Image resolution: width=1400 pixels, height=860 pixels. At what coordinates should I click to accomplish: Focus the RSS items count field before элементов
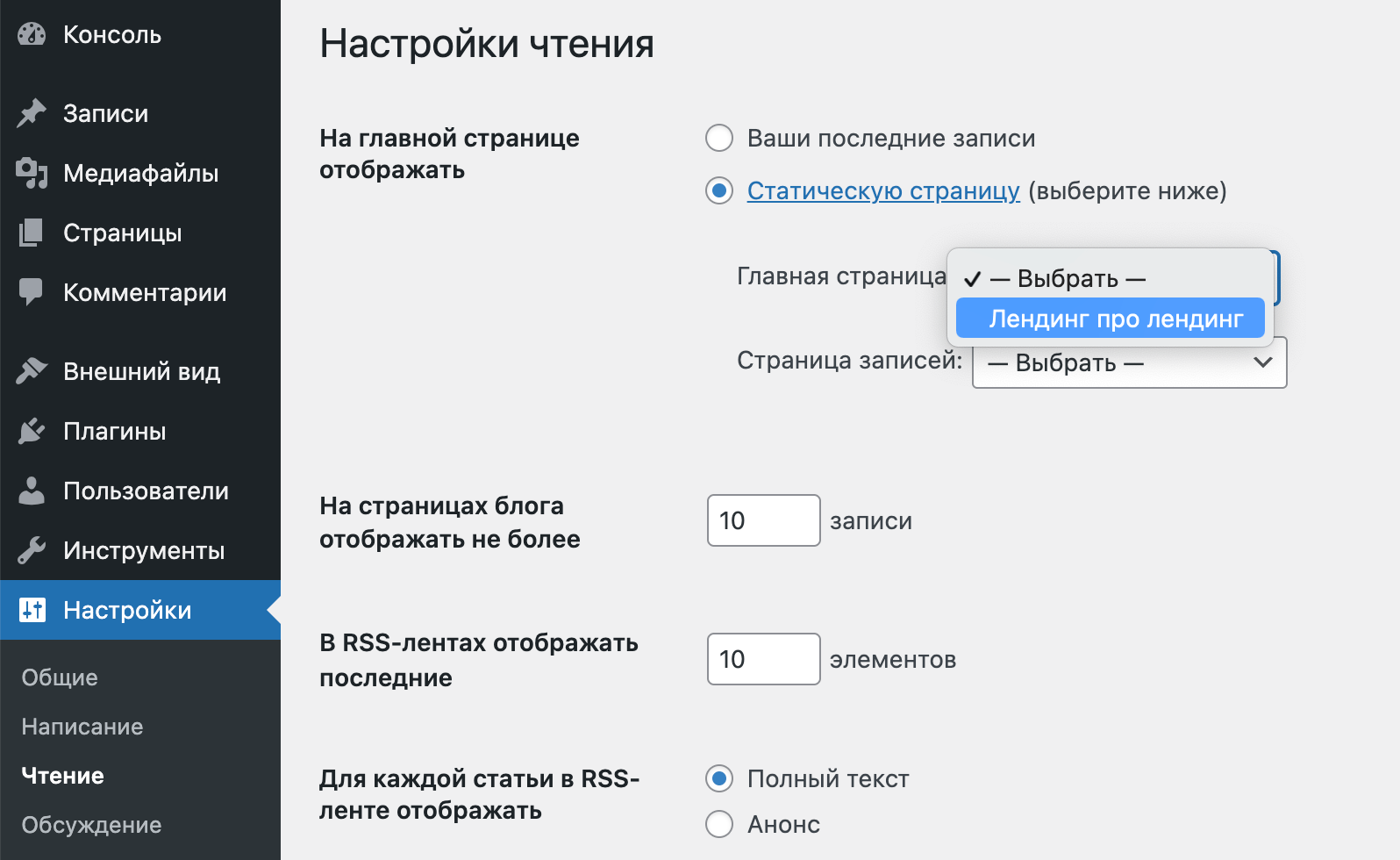[764, 659]
